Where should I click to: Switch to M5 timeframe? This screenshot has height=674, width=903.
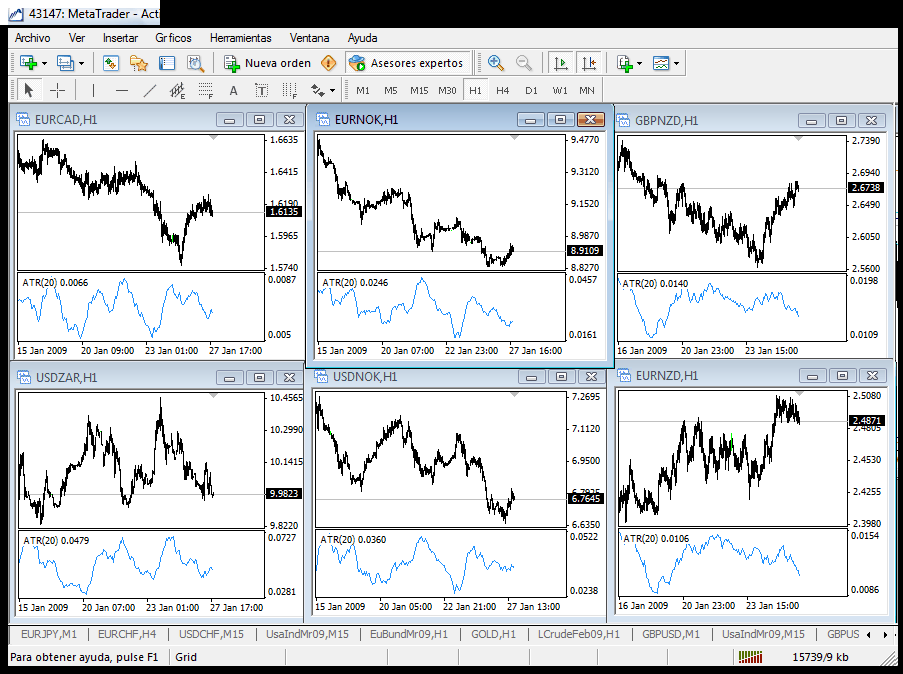click(391, 90)
